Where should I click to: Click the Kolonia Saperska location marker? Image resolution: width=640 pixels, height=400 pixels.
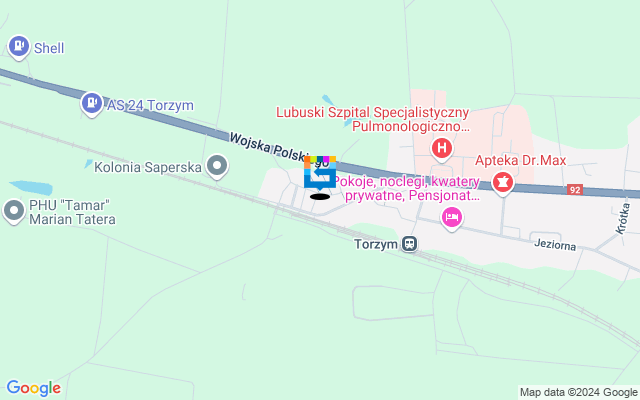pos(217,167)
